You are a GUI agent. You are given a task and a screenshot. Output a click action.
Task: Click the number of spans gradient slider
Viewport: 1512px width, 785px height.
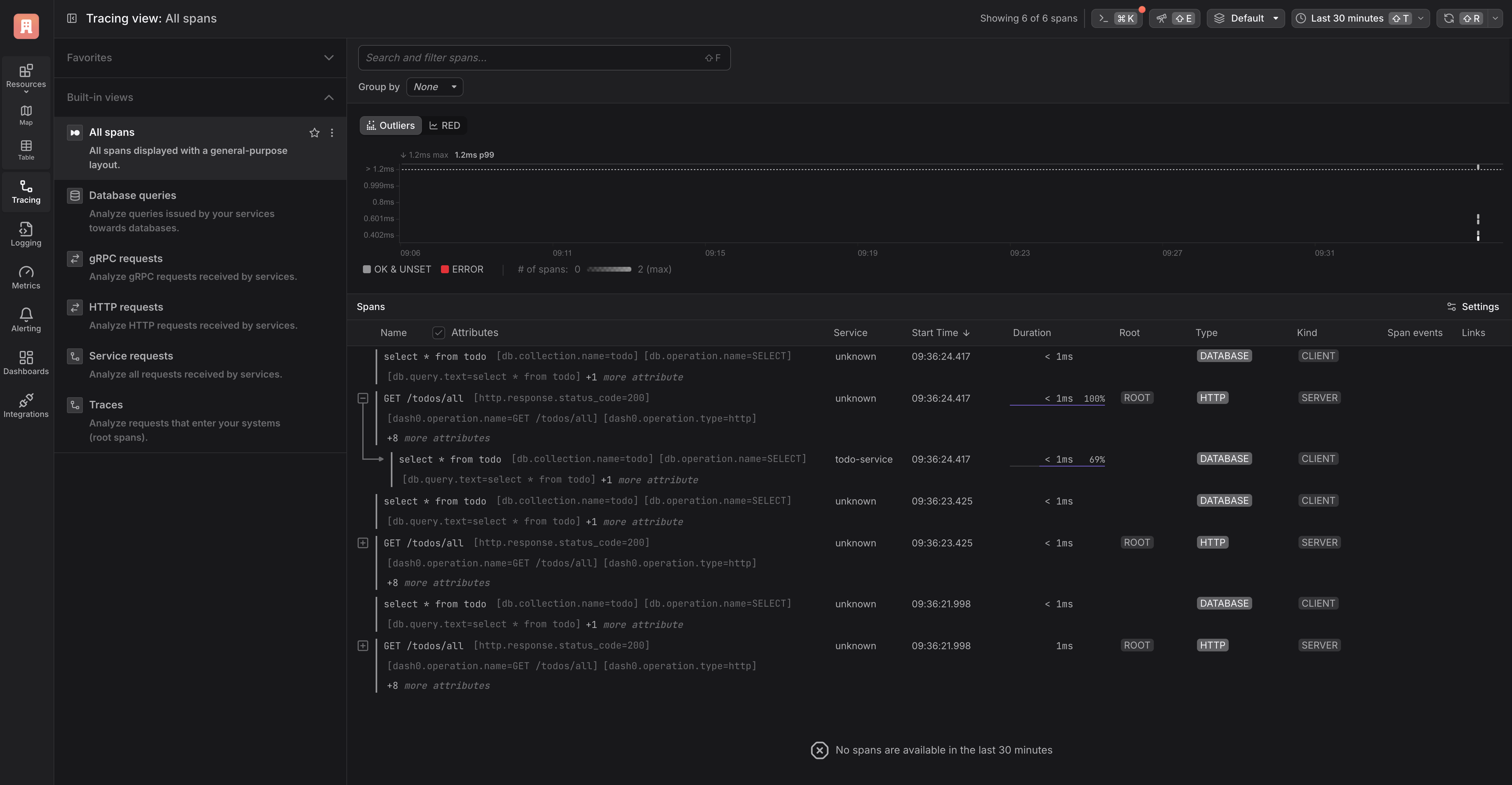pyautogui.click(x=609, y=269)
